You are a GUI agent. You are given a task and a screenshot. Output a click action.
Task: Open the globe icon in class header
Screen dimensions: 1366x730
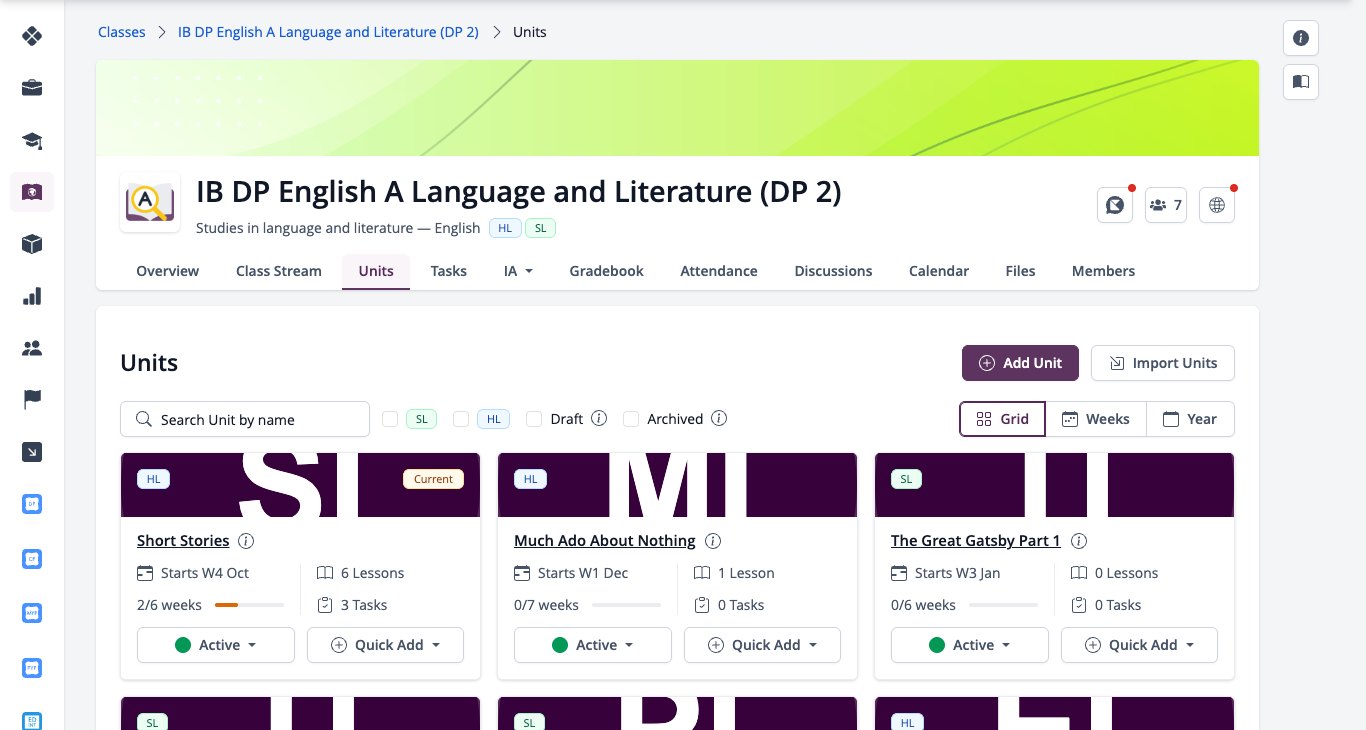(x=1217, y=205)
